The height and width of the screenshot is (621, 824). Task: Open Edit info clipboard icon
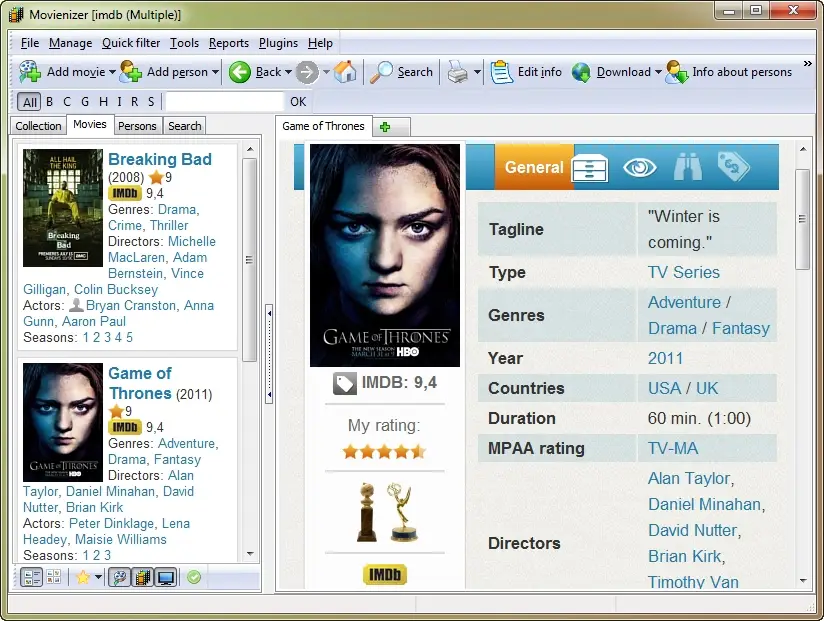[501, 72]
